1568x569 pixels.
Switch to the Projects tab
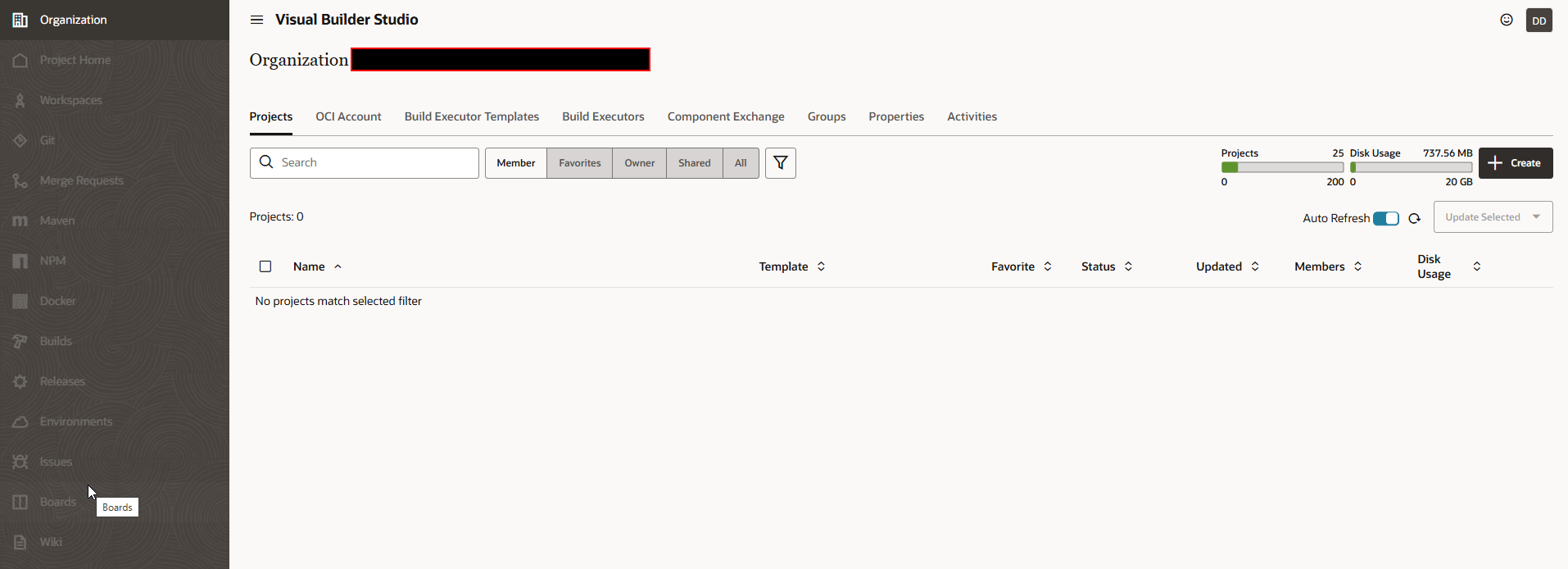(271, 116)
